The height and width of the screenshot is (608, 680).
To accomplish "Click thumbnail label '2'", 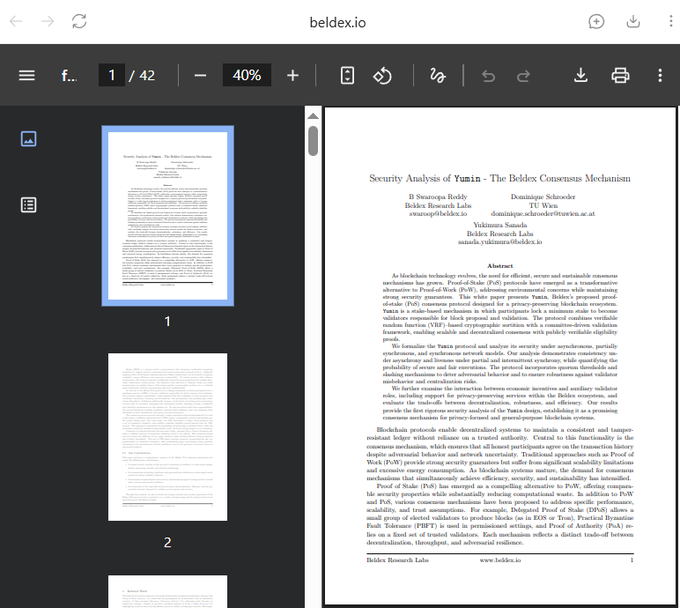I will tap(167, 542).
